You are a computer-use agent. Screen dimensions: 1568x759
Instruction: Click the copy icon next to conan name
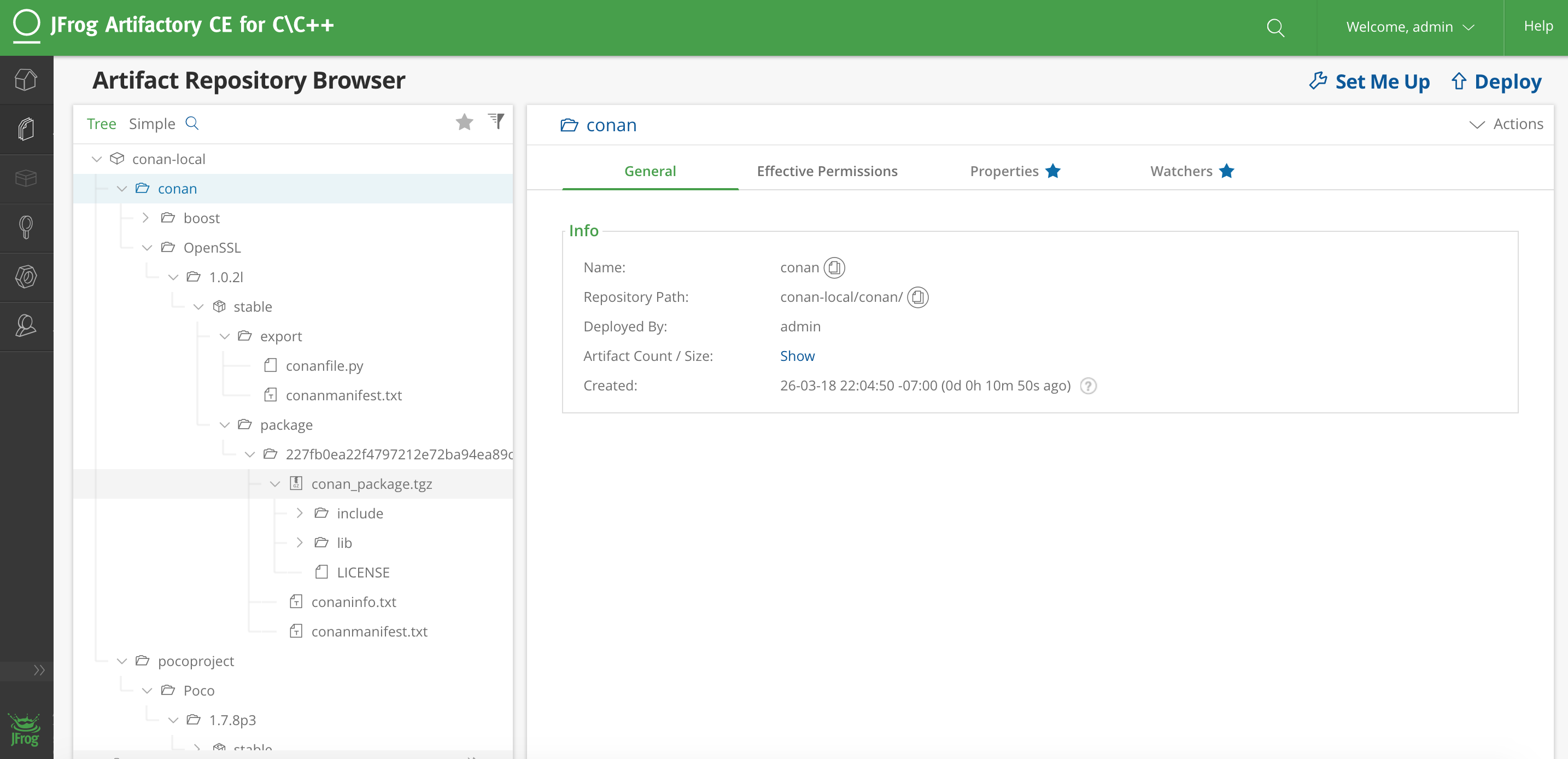(834, 267)
